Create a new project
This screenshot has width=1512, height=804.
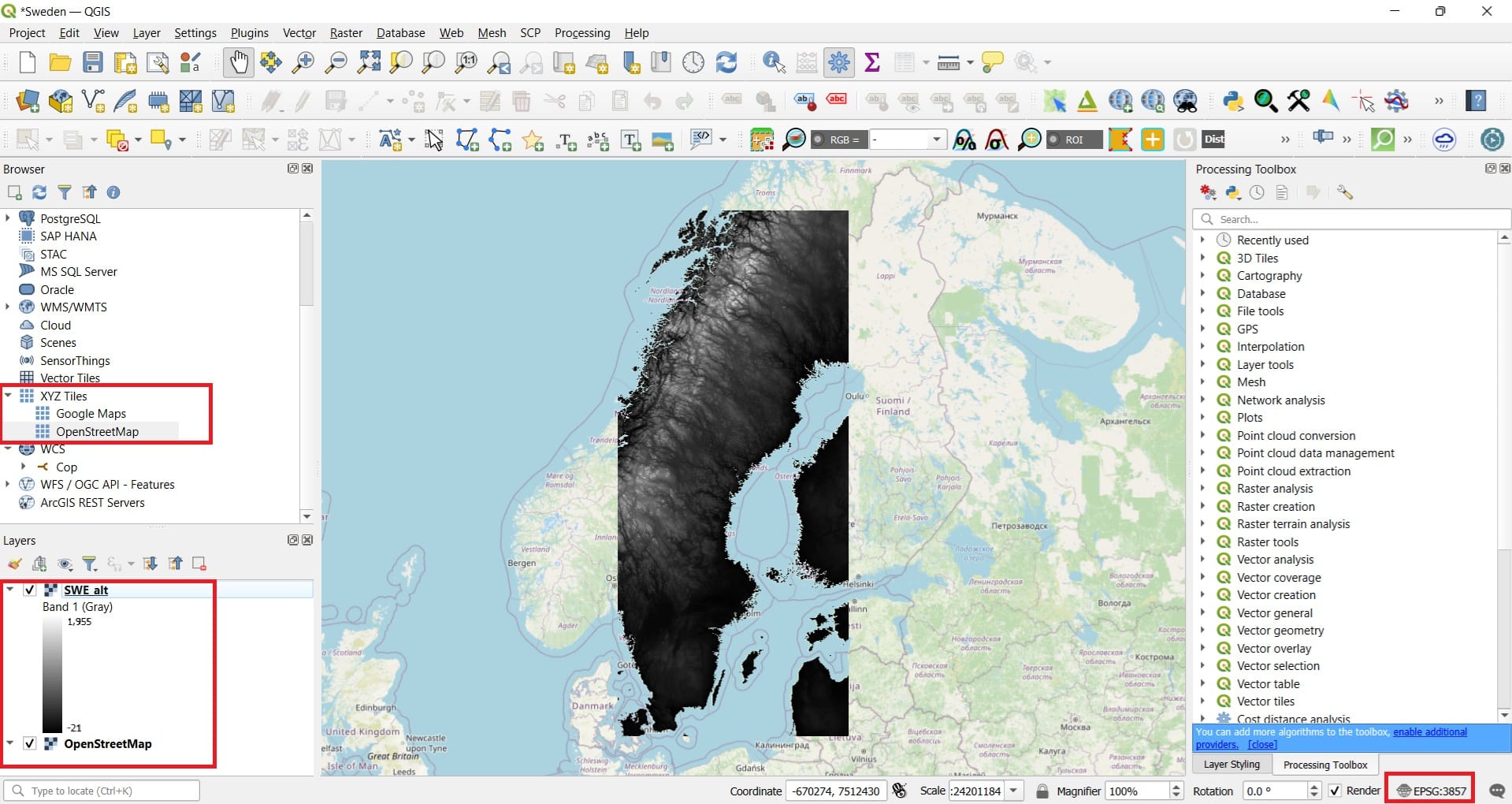point(28,62)
